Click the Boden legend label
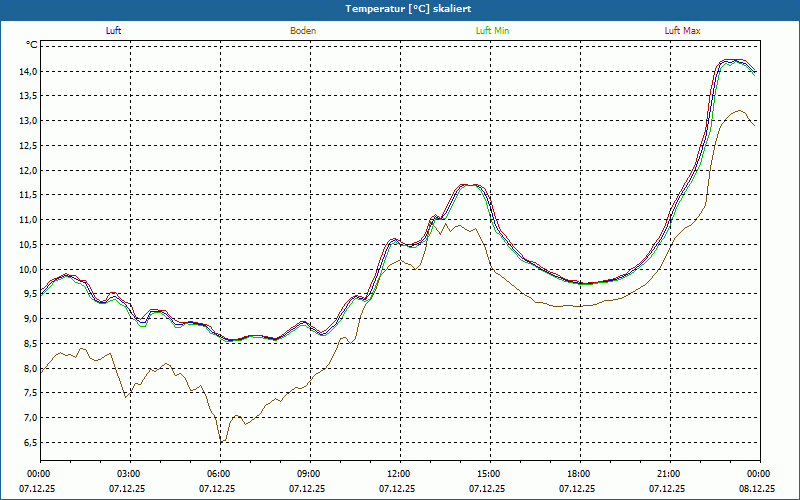800x500 pixels. point(303,31)
